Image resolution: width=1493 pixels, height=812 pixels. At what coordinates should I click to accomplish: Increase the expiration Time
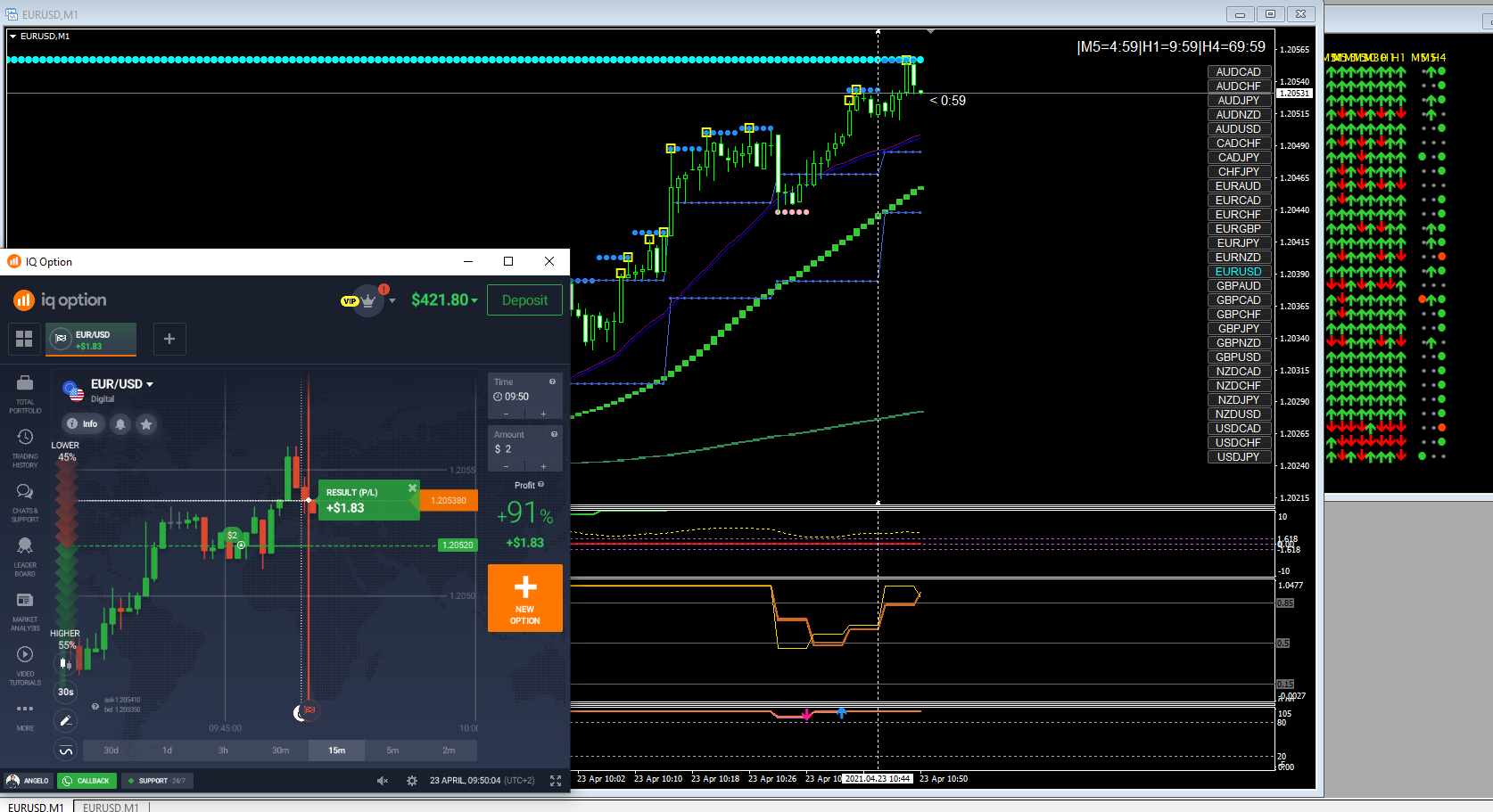pos(543,414)
